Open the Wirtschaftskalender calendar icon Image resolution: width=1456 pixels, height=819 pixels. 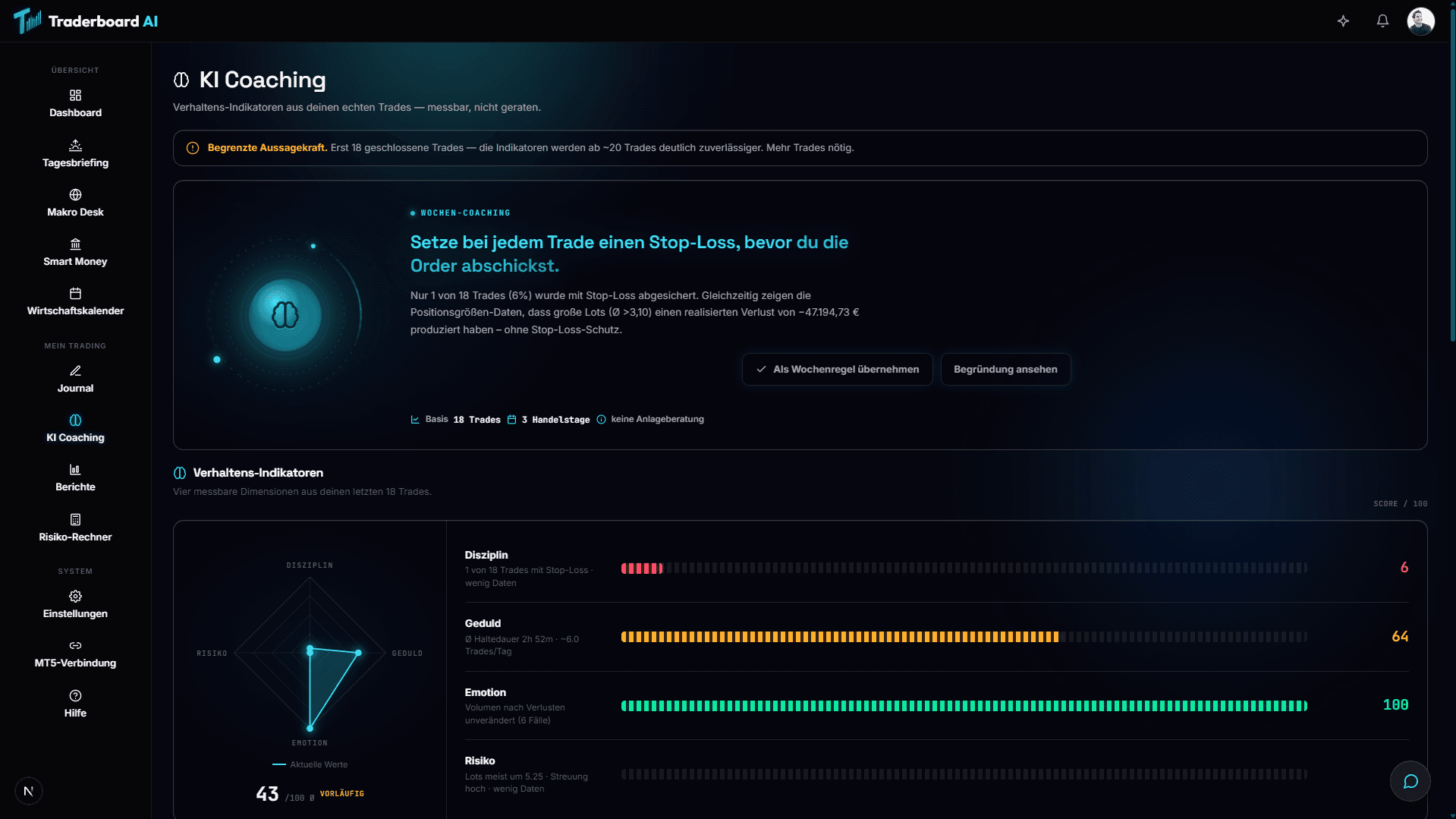coord(75,294)
